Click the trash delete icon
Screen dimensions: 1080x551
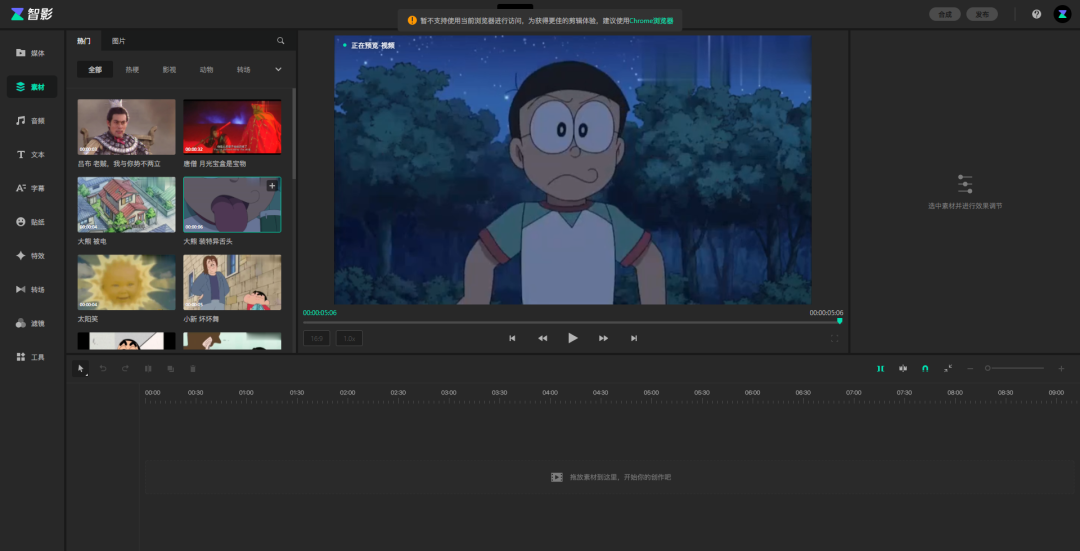click(x=193, y=368)
